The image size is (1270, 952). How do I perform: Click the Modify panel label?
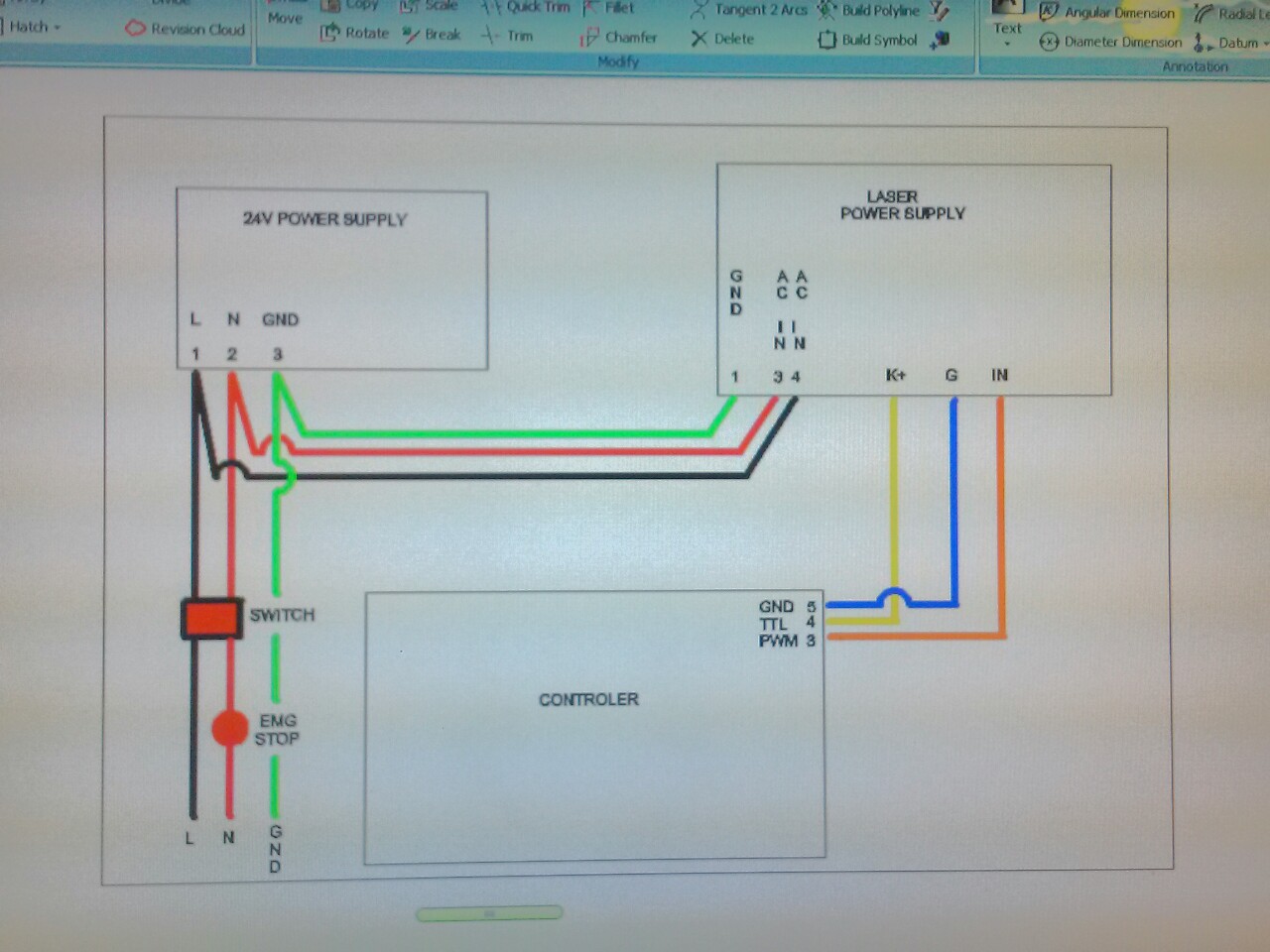tap(618, 61)
